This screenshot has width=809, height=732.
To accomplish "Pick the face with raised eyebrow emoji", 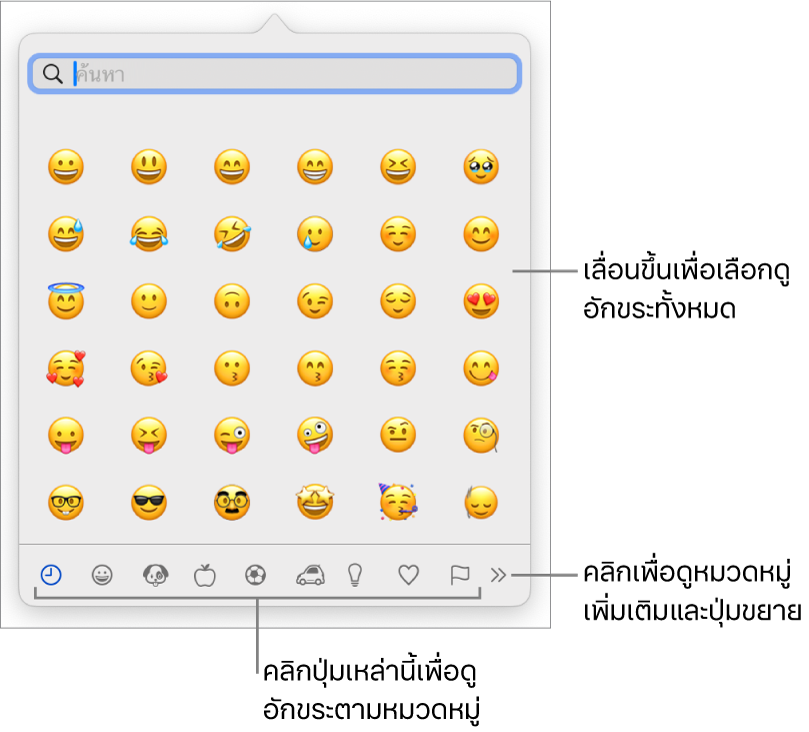I will pyautogui.click(x=398, y=435).
